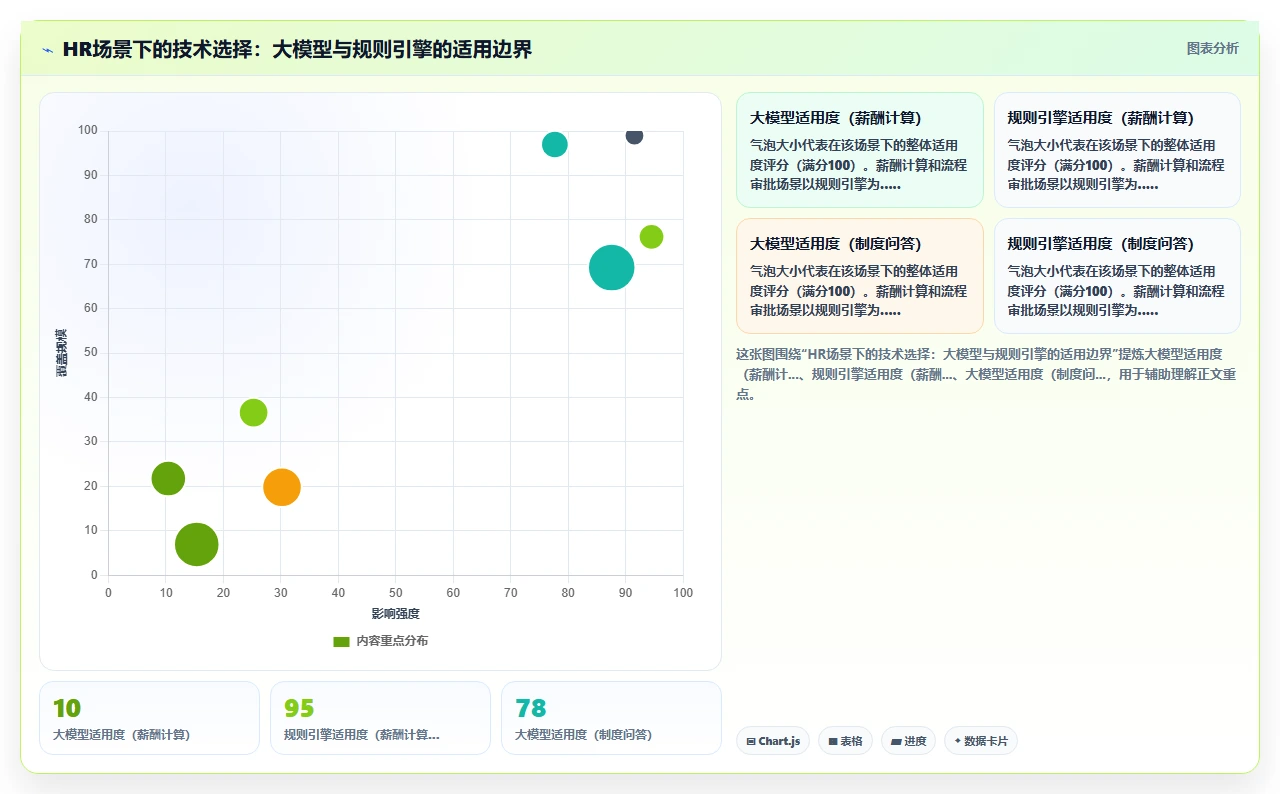The width and height of the screenshot is (1280, 794).
Task: Click the green legend swatch for 内容重点分布
Action: (x=341, y=641)
